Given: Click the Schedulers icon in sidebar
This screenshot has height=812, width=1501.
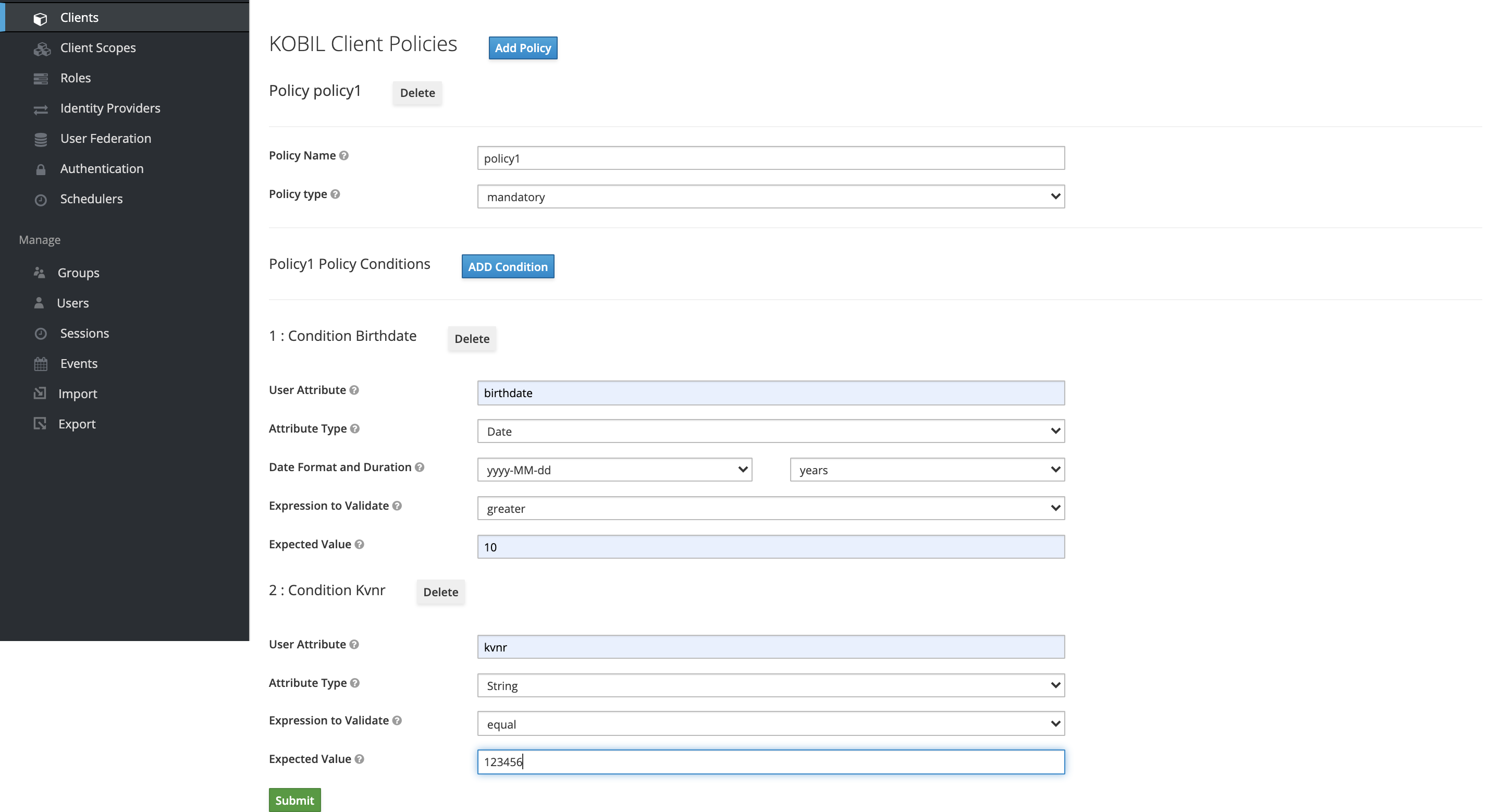Looking at the screenshot, I should click(x=40, y=199).
